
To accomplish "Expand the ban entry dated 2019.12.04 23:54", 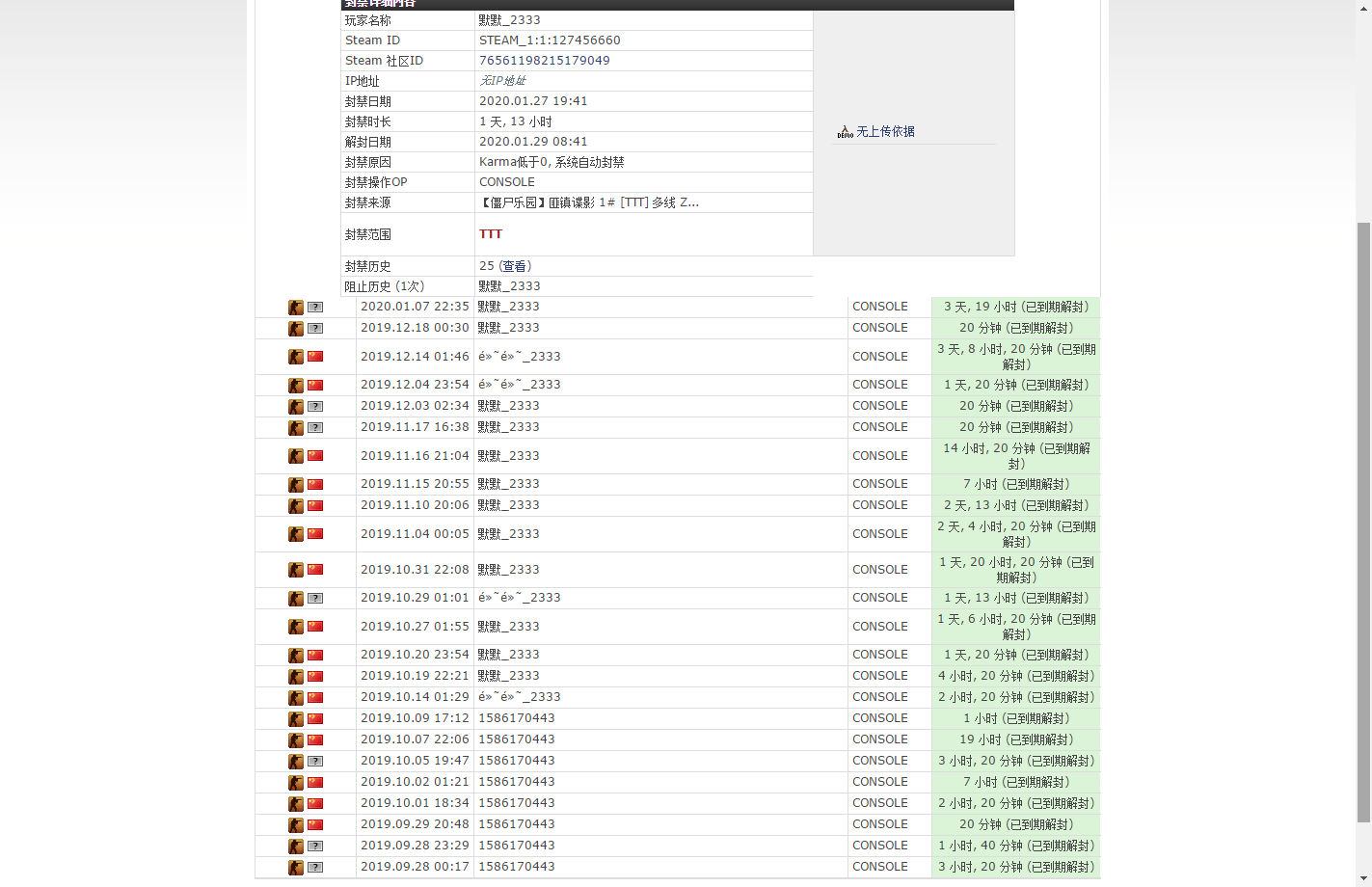I will 415,385.
